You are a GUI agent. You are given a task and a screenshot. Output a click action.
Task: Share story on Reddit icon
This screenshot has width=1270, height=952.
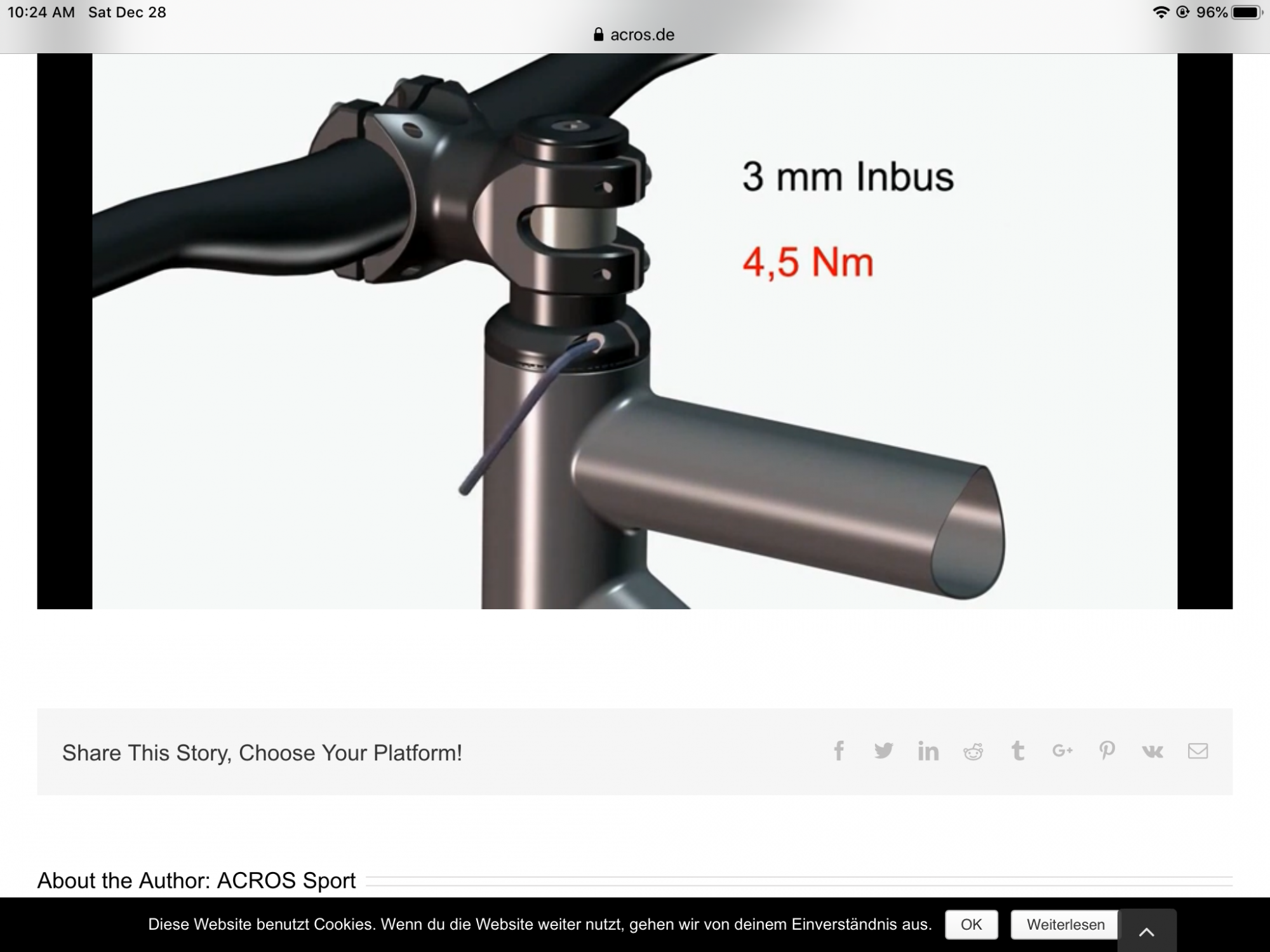[973, 751]
